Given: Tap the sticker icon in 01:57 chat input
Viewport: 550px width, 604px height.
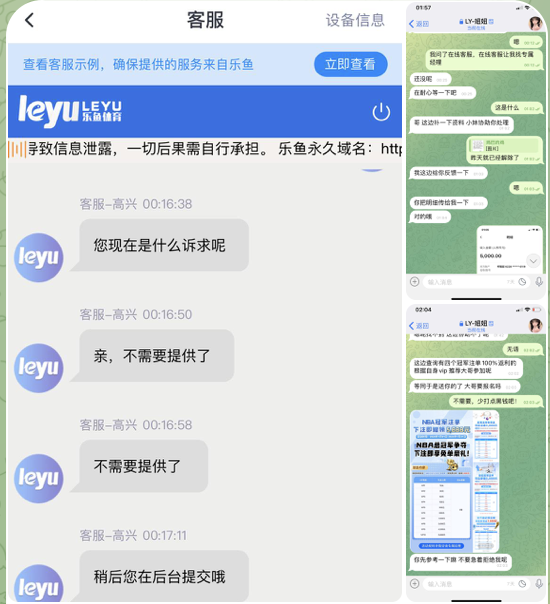Looking at the screenshot, I should tap(523, 282).
